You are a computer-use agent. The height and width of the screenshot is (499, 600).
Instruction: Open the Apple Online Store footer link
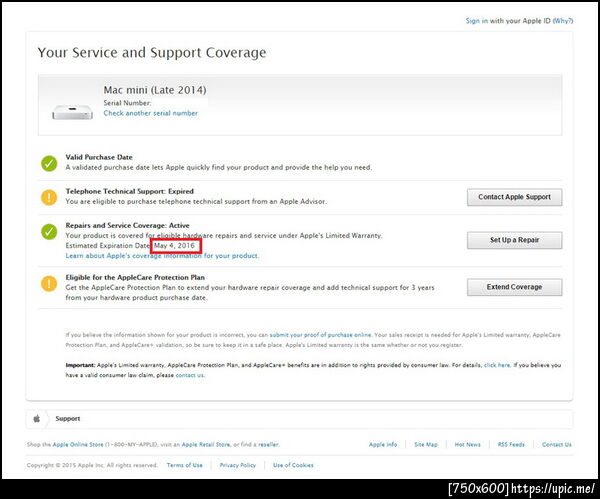pos(78,445)
